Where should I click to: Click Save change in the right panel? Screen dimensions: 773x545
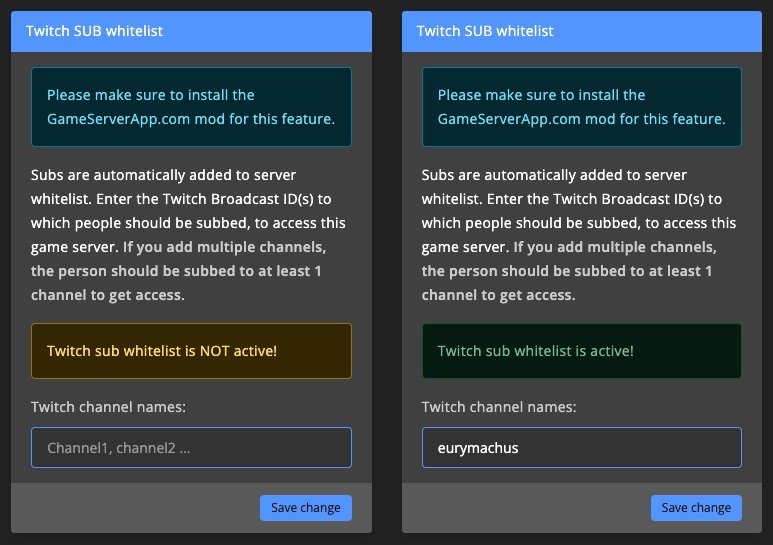click(x=696, y=508)
